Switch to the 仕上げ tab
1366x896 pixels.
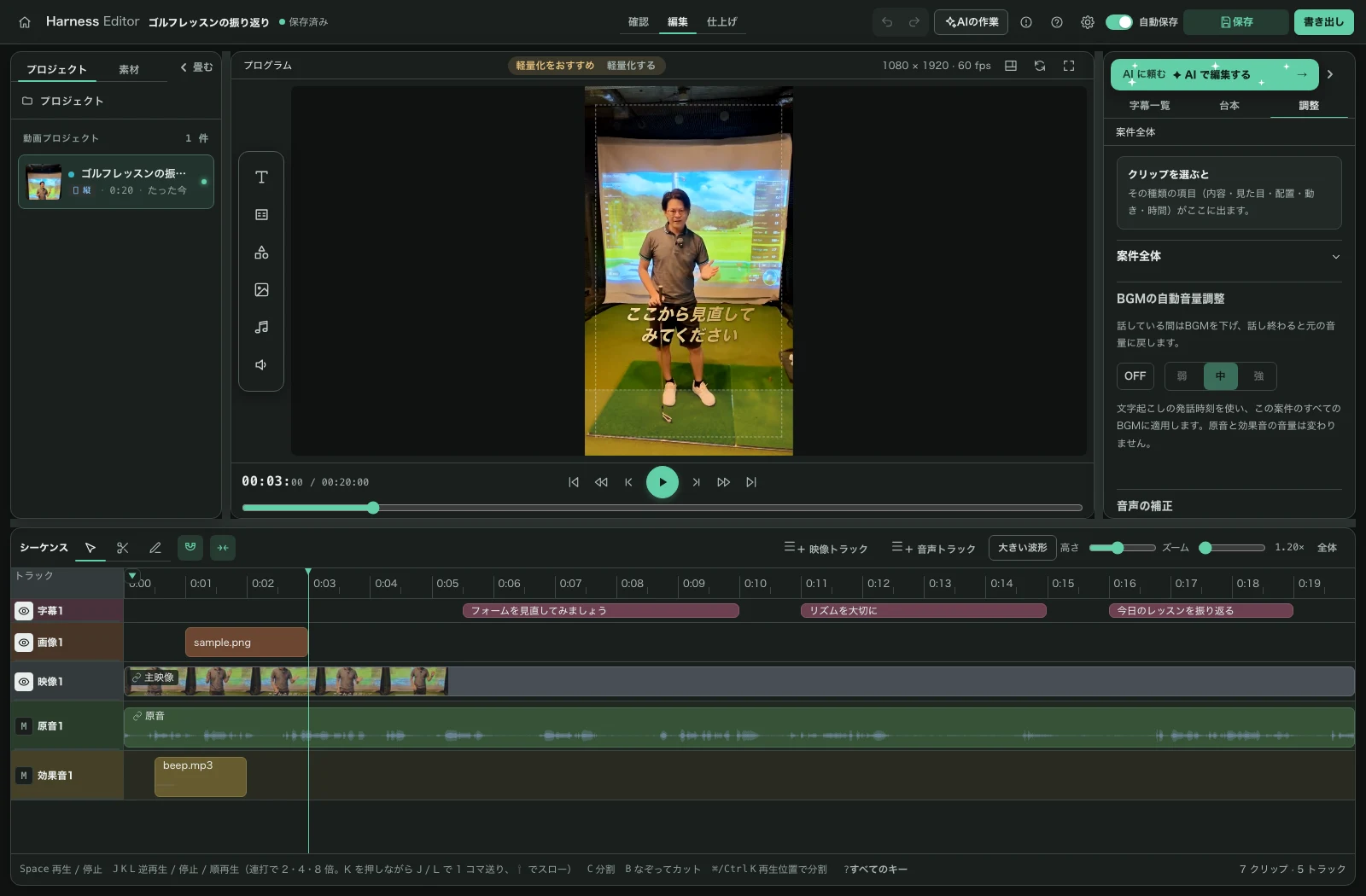click(721, 22)
